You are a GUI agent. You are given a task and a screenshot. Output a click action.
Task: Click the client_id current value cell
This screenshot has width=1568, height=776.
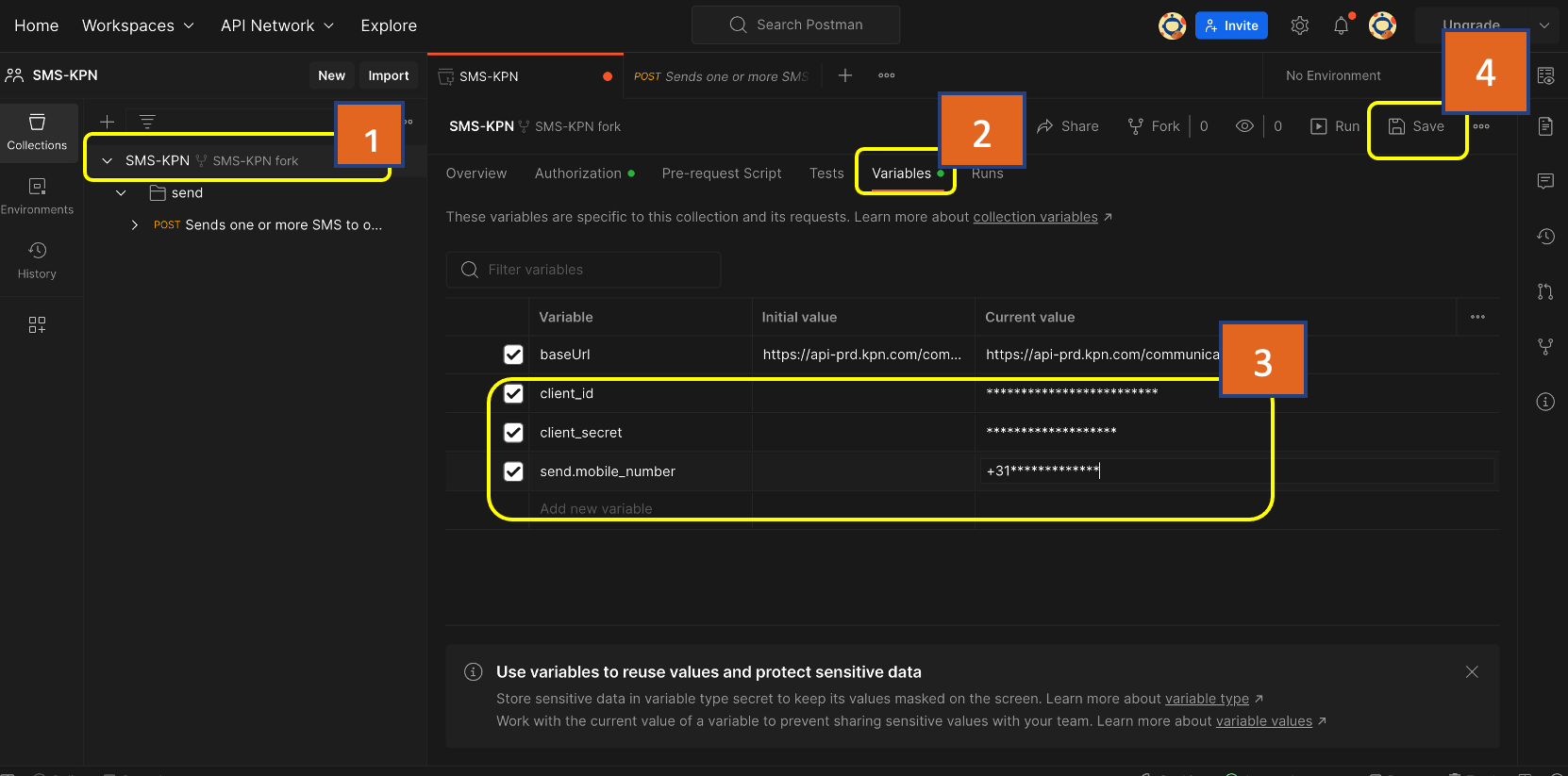click(x=1236, y=393)
